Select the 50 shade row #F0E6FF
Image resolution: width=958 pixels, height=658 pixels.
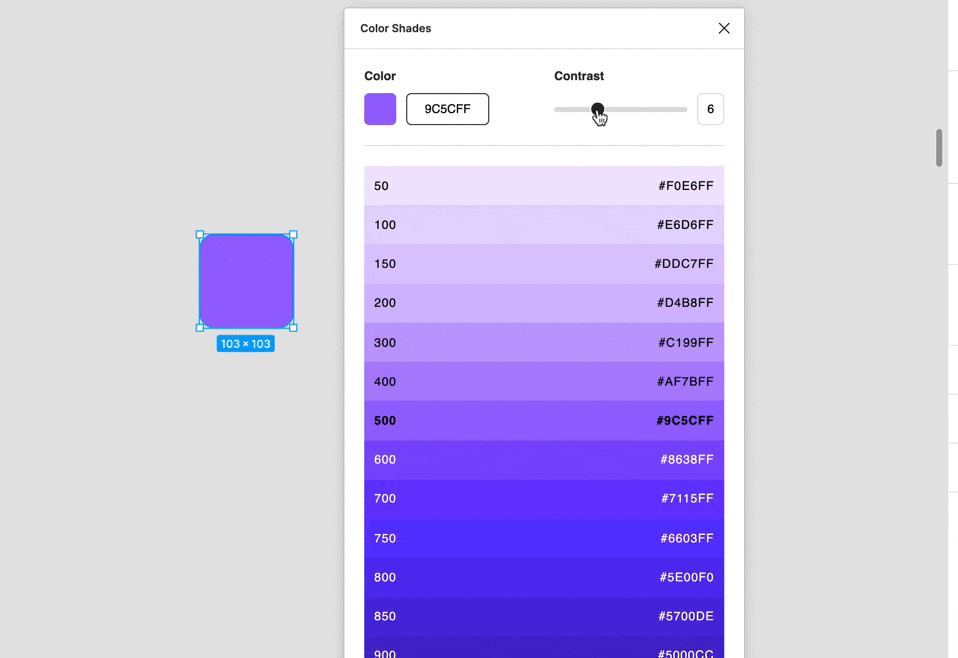tap(544, 186)
